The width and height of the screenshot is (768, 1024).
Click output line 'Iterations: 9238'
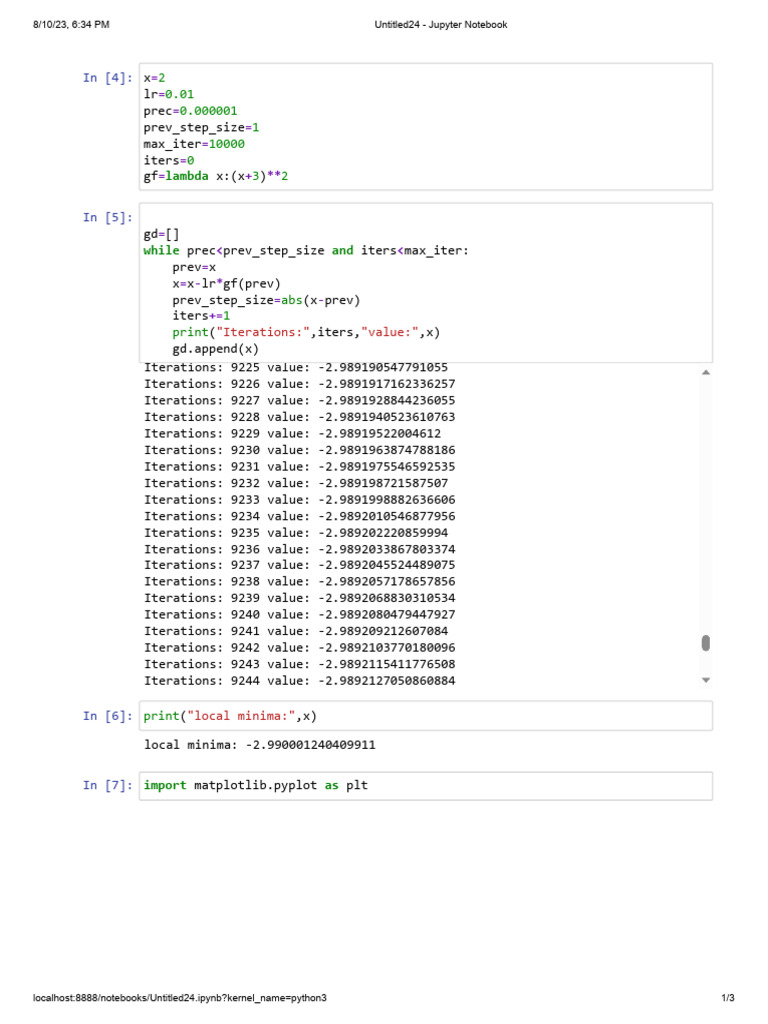300,581
